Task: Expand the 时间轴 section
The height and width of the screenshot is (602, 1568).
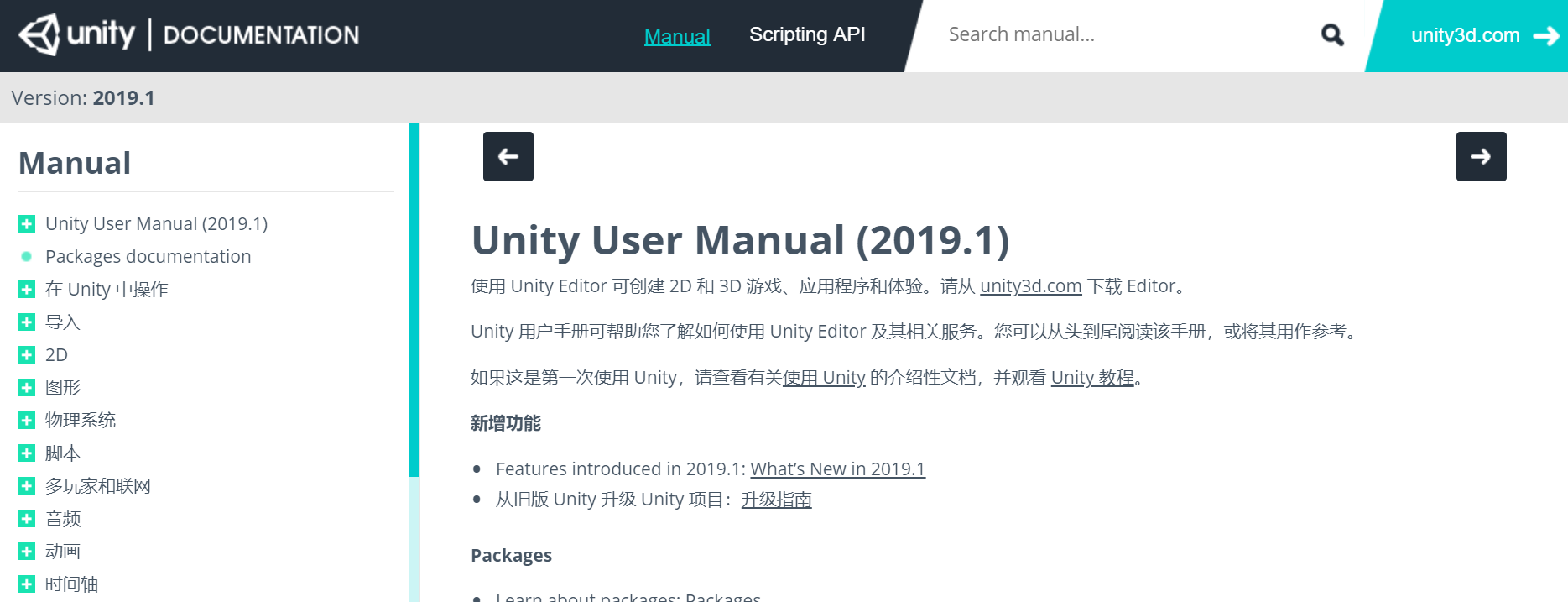Action: point(27,584)
